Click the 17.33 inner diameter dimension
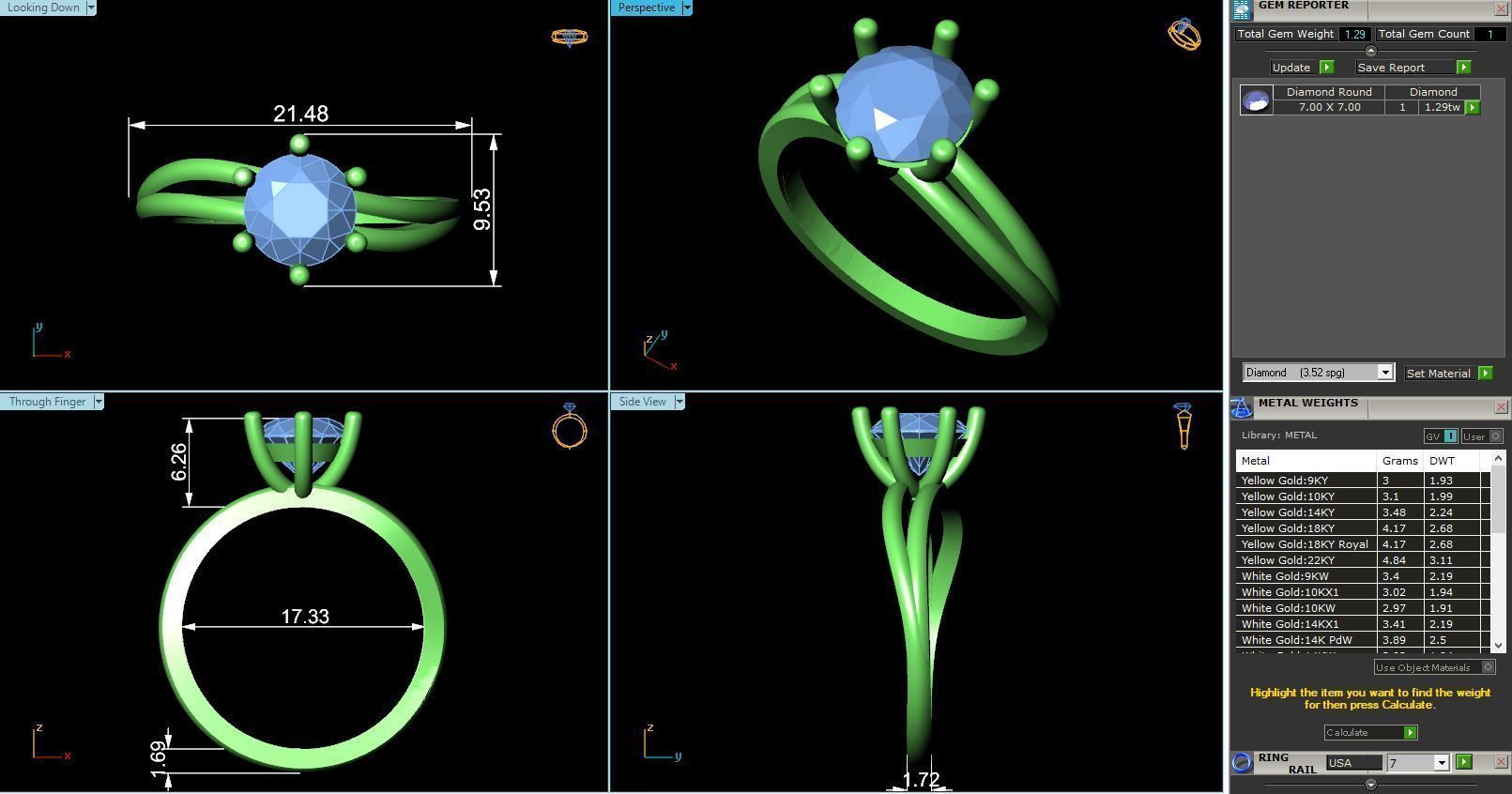This screenshot has width=1512, height=794. [305, 617]
